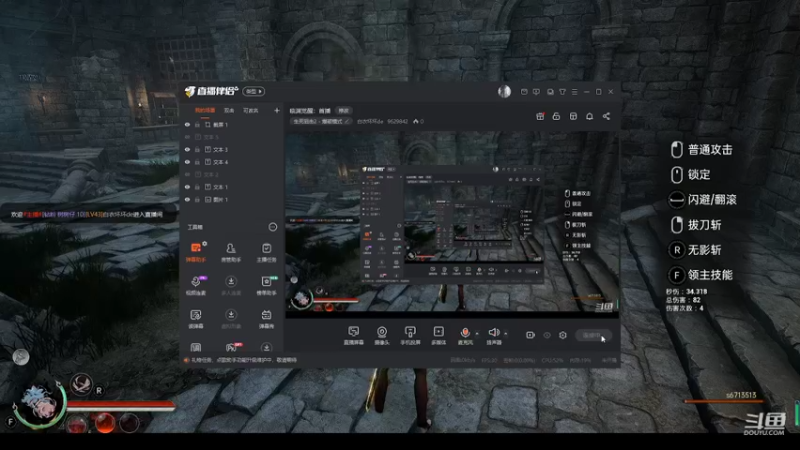
Task: Select the 图片 1 source row
Action: pos(232,199)
